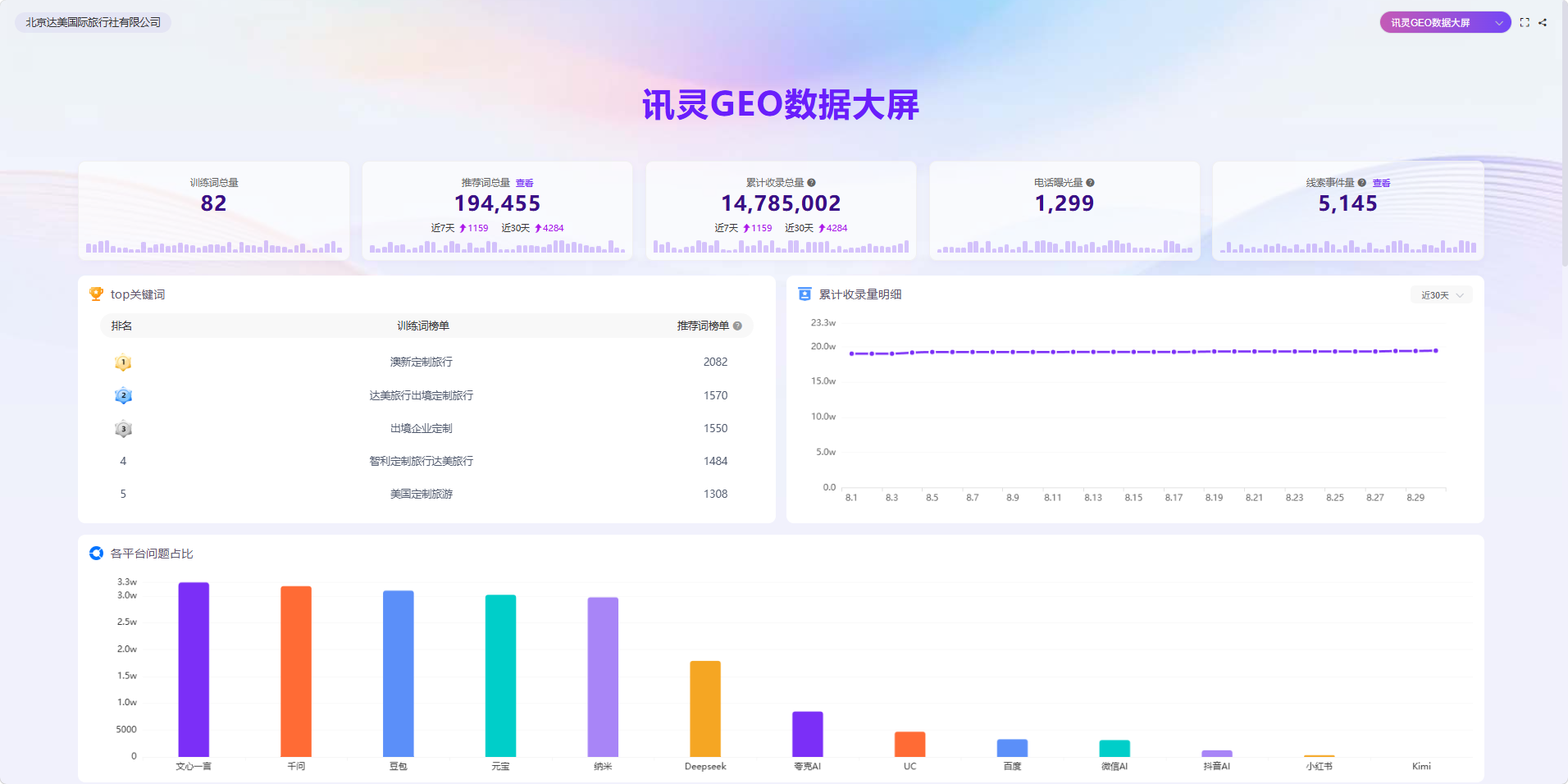Image resolution: width=1568 pixels, height=784 pixels.
Task: Click help icon beside 电话曝光量
Action: pos(1090,183)
